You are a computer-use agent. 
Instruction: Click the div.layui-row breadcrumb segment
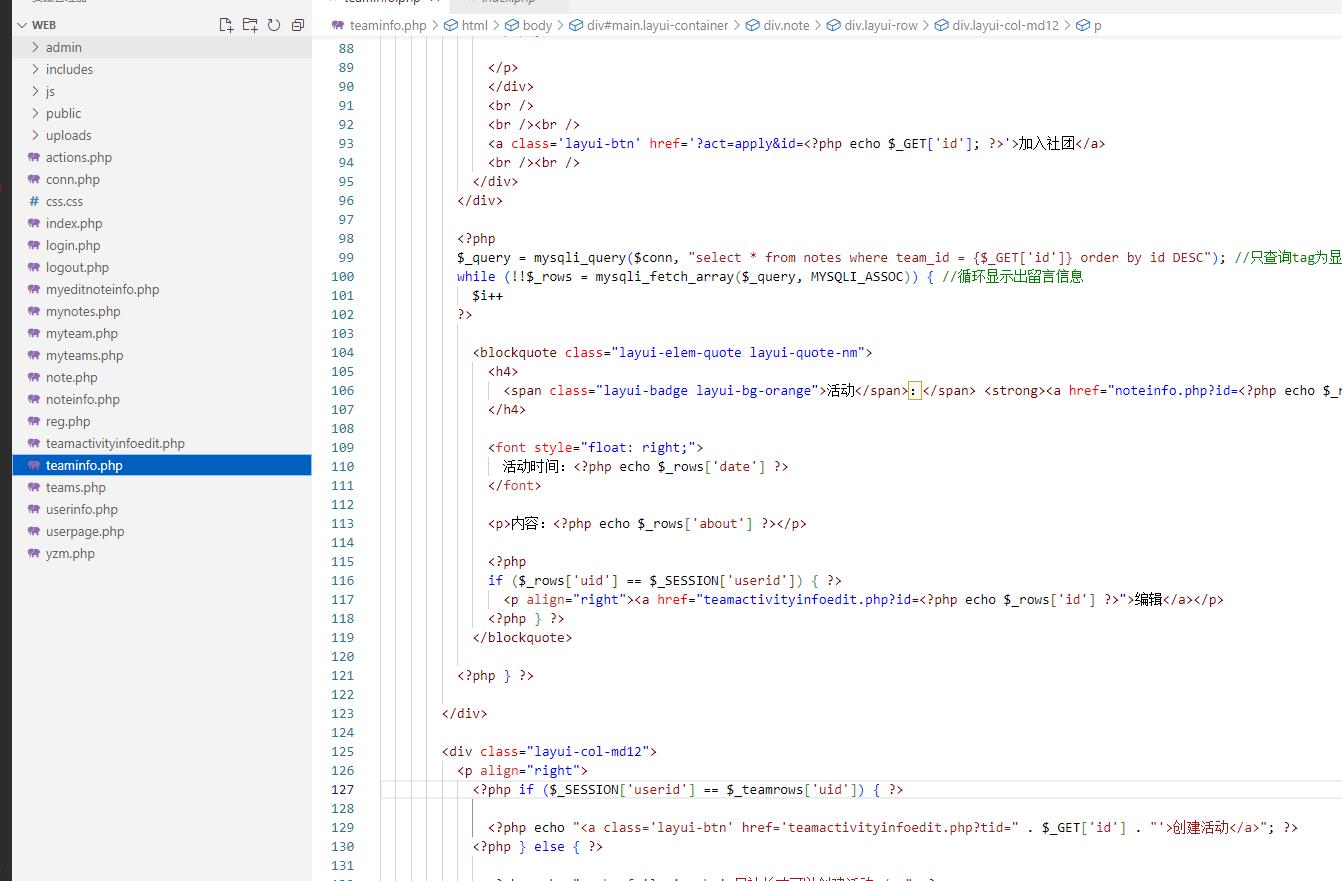tap(881, 25)
